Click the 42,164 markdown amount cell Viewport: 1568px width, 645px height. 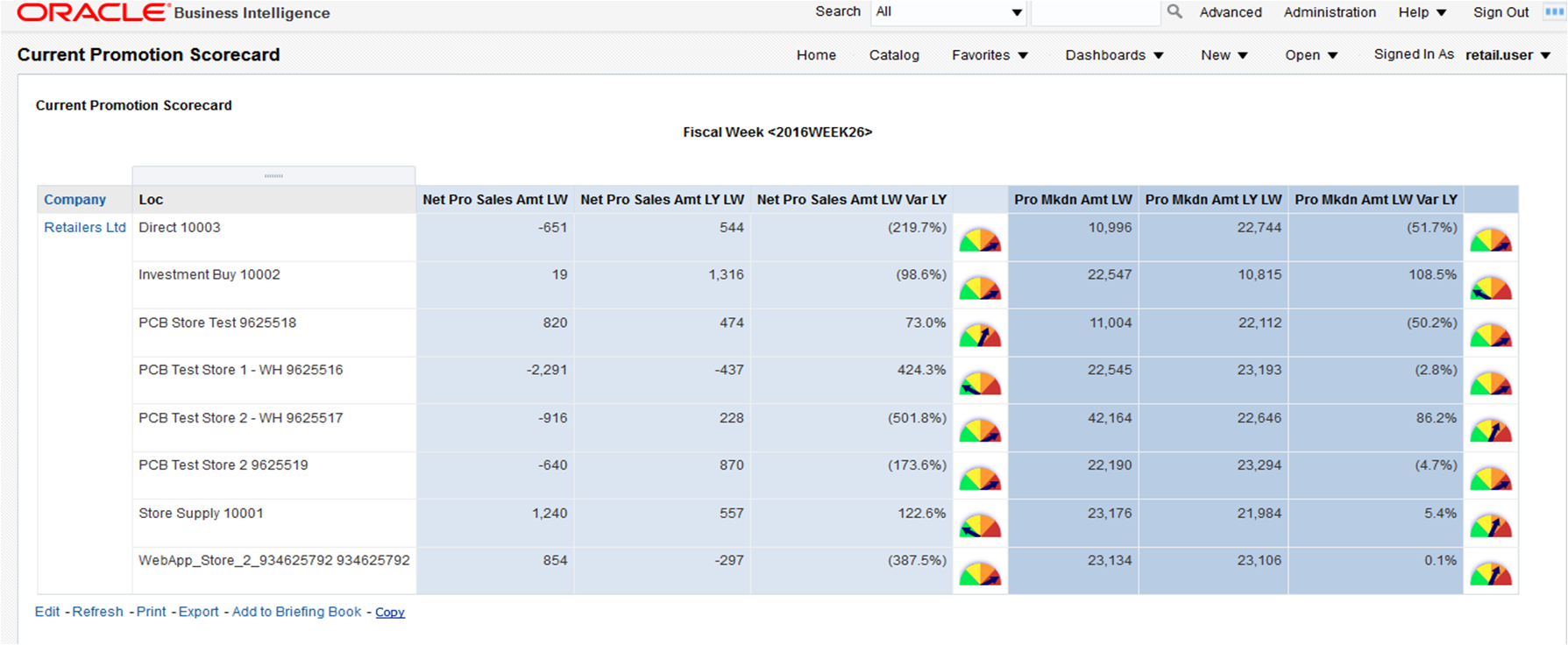coord(1074,428)
